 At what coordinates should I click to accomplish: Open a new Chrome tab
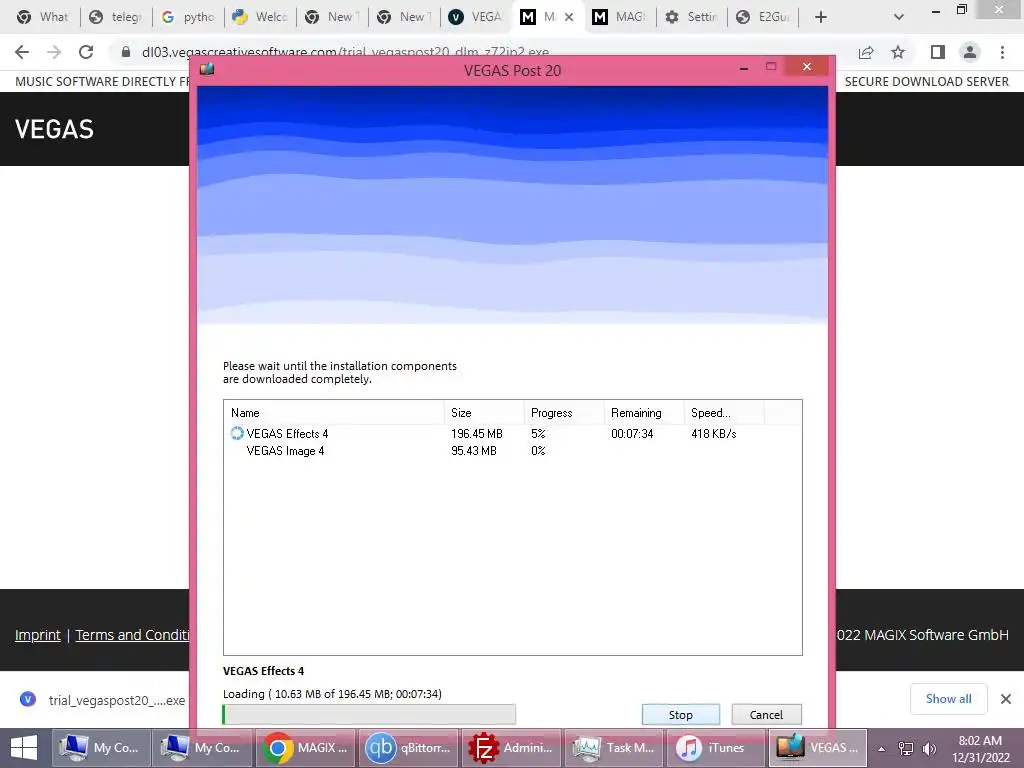[x=821, y=17]
